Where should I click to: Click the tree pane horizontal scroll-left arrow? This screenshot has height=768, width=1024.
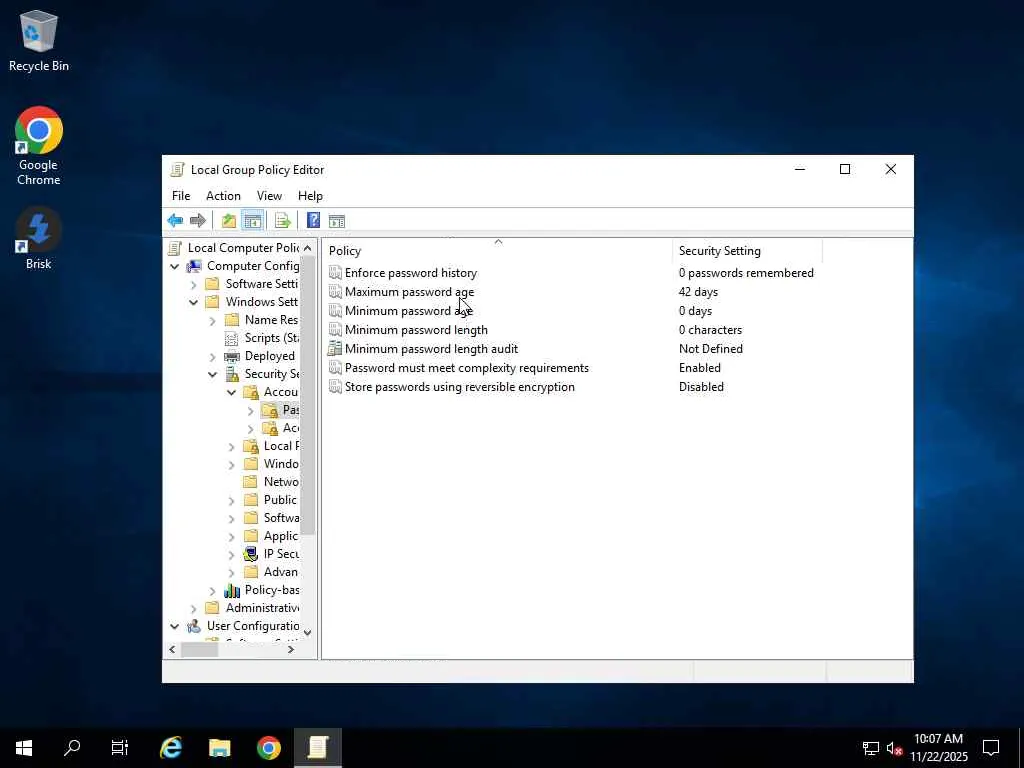pyautogui.click(x=172, y=649)
